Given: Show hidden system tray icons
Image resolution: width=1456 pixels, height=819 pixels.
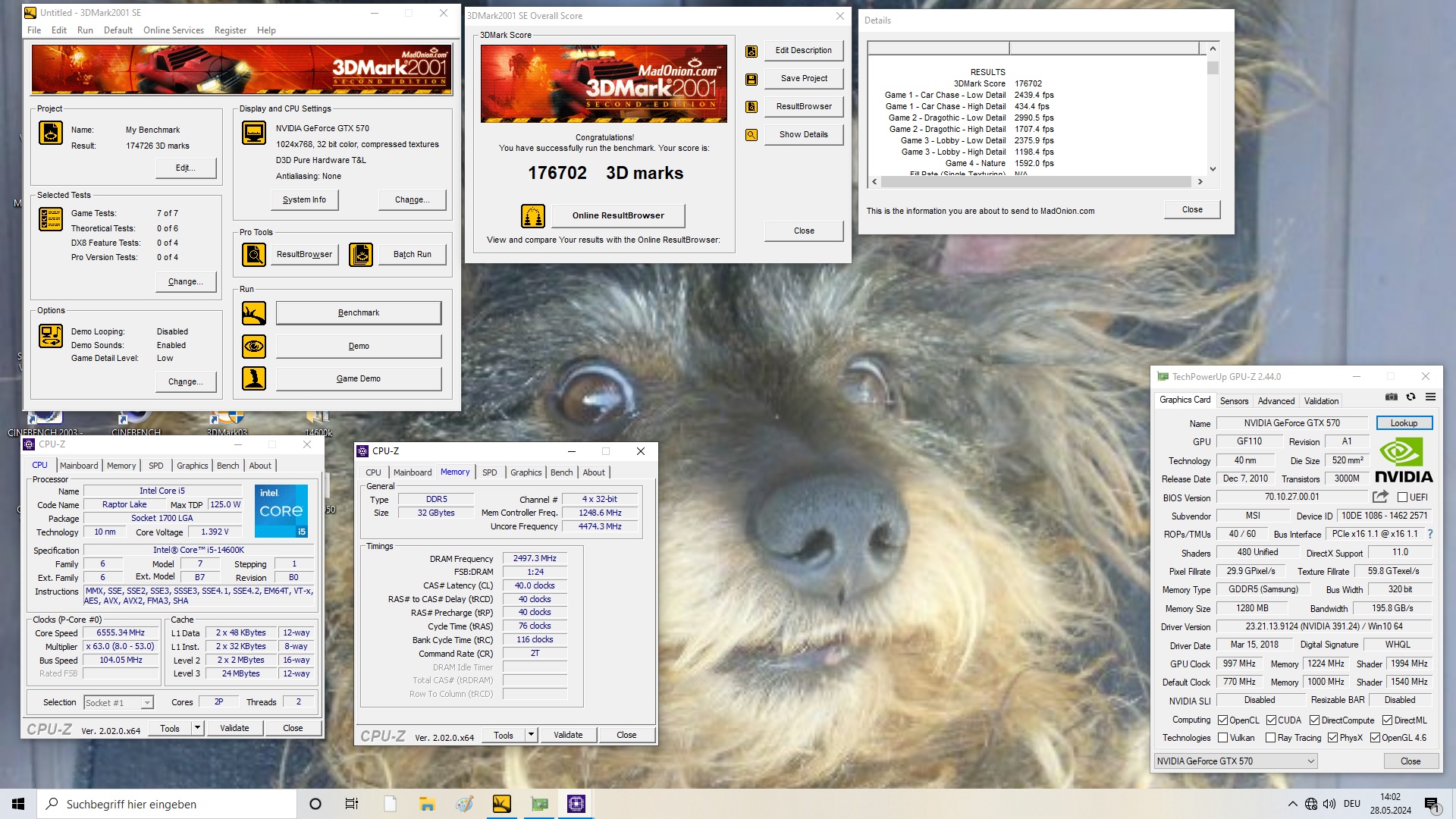Looking at the screenshot, I should click(x=1292, y=804).
